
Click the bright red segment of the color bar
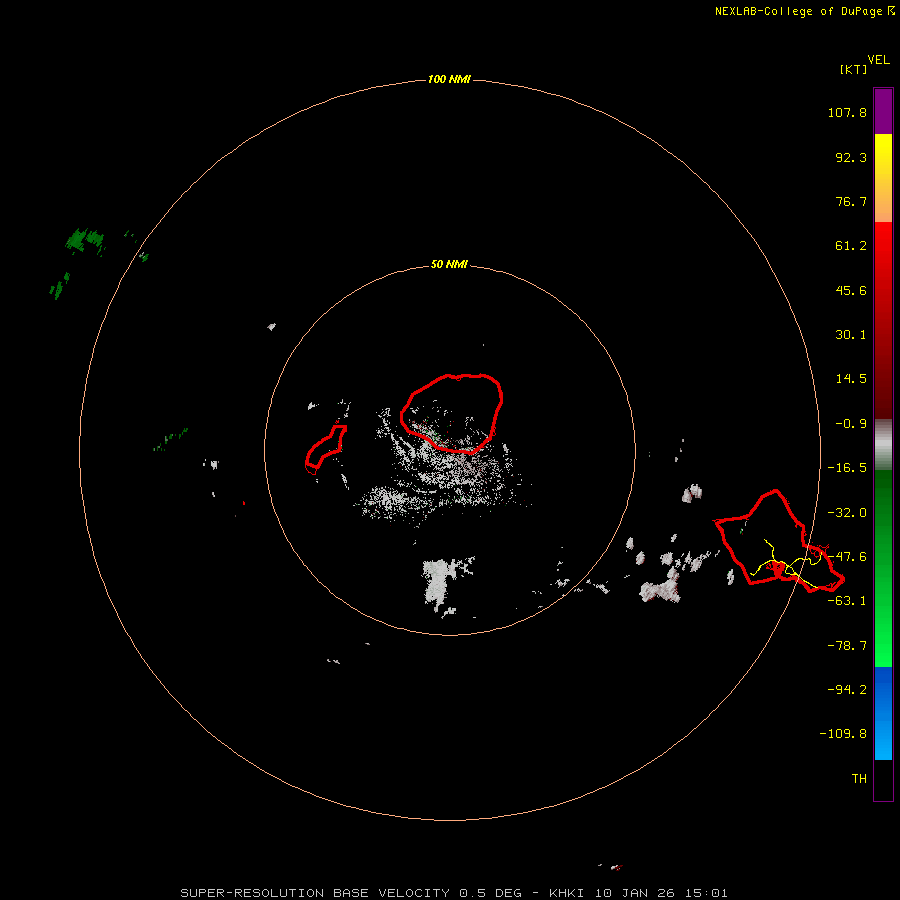[x=883, y=247]
